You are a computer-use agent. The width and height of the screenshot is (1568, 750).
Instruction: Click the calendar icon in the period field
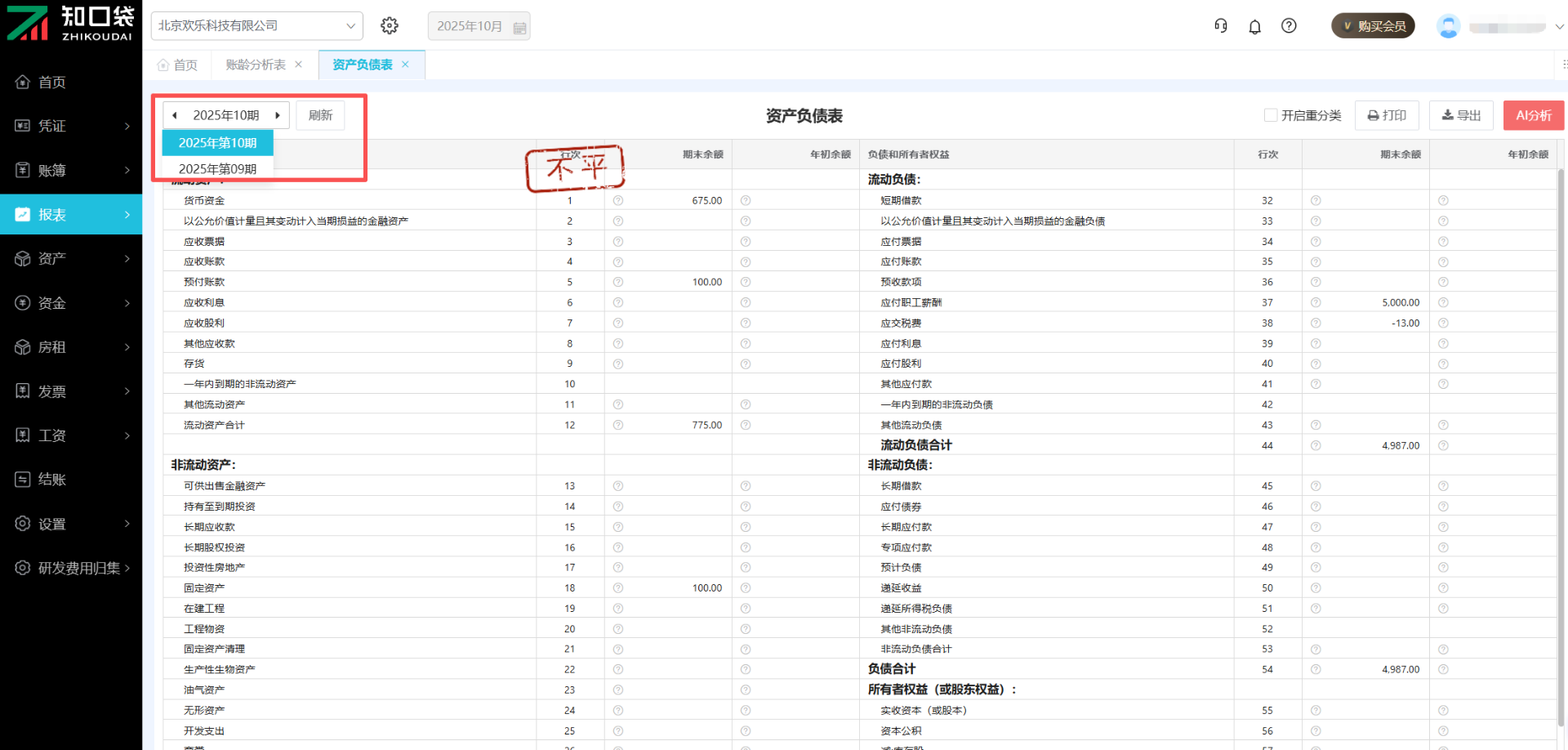click(x=519, y=27)
